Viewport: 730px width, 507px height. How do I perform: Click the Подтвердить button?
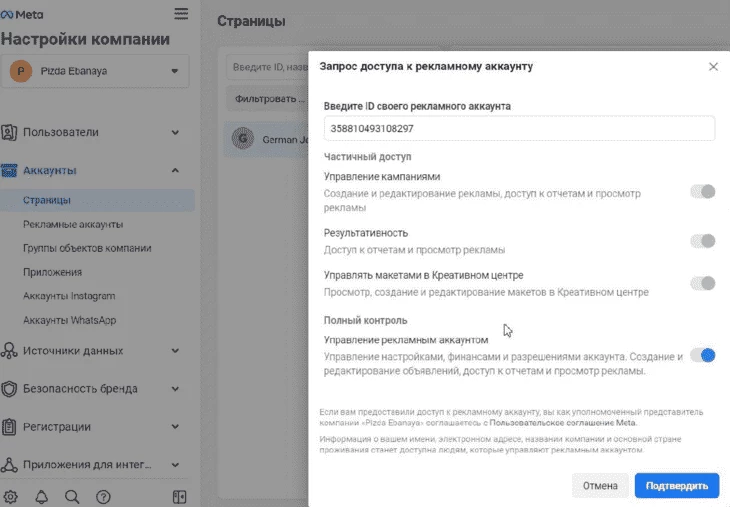point(676,486)
